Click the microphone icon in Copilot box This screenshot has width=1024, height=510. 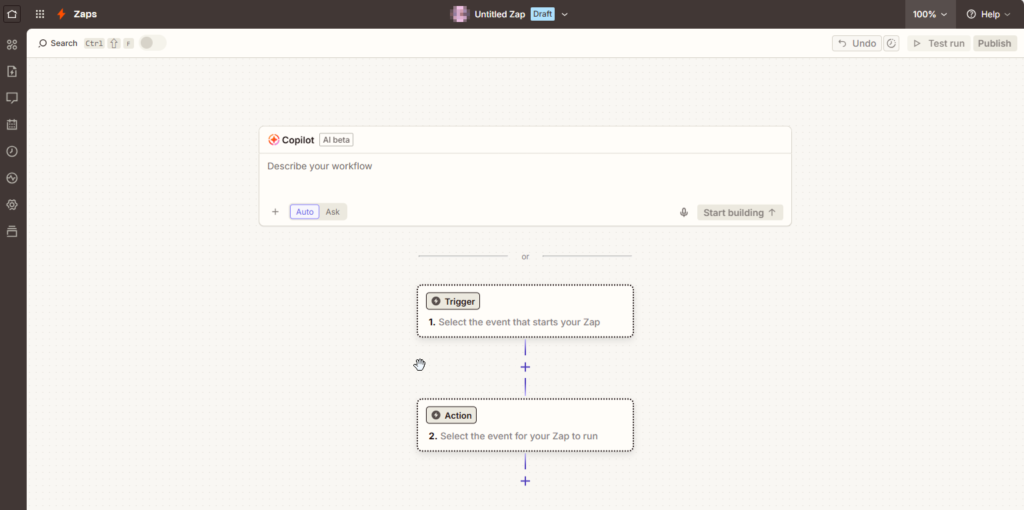684,212
